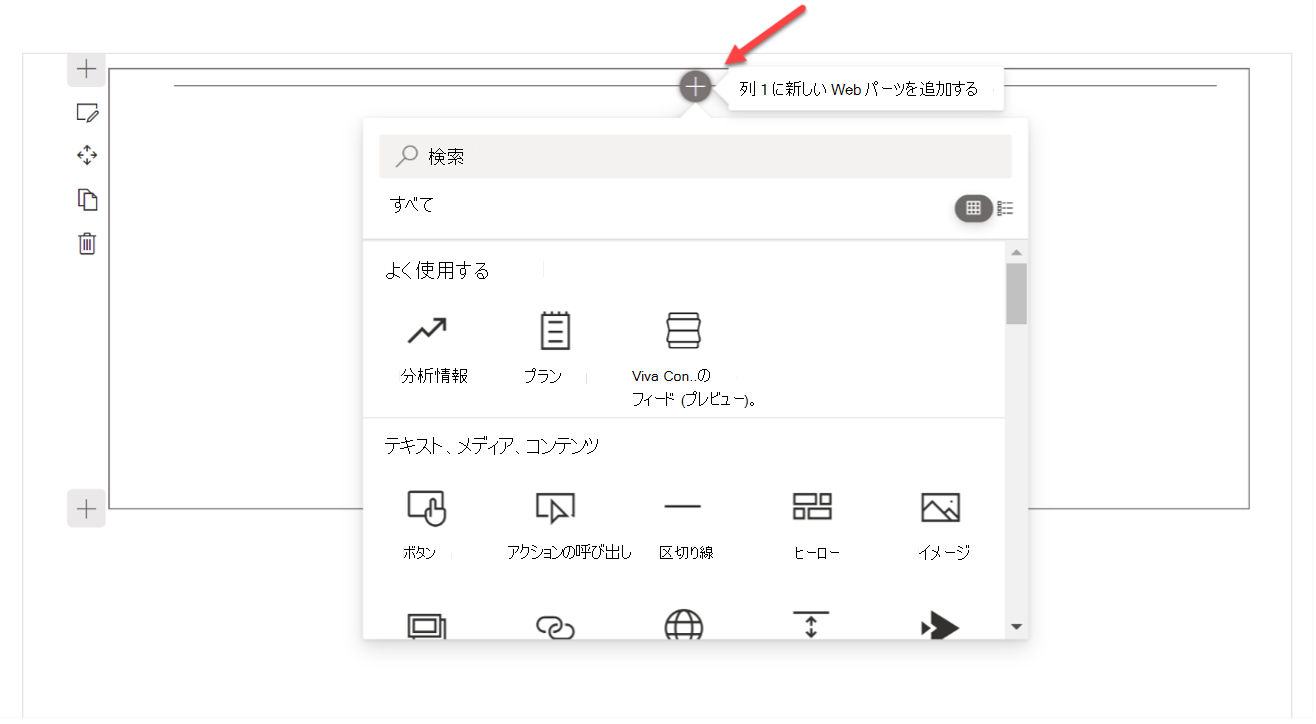1316x724 pixels.
Task: Select the Stream arrow web part icon
Action: click(939, 626)
